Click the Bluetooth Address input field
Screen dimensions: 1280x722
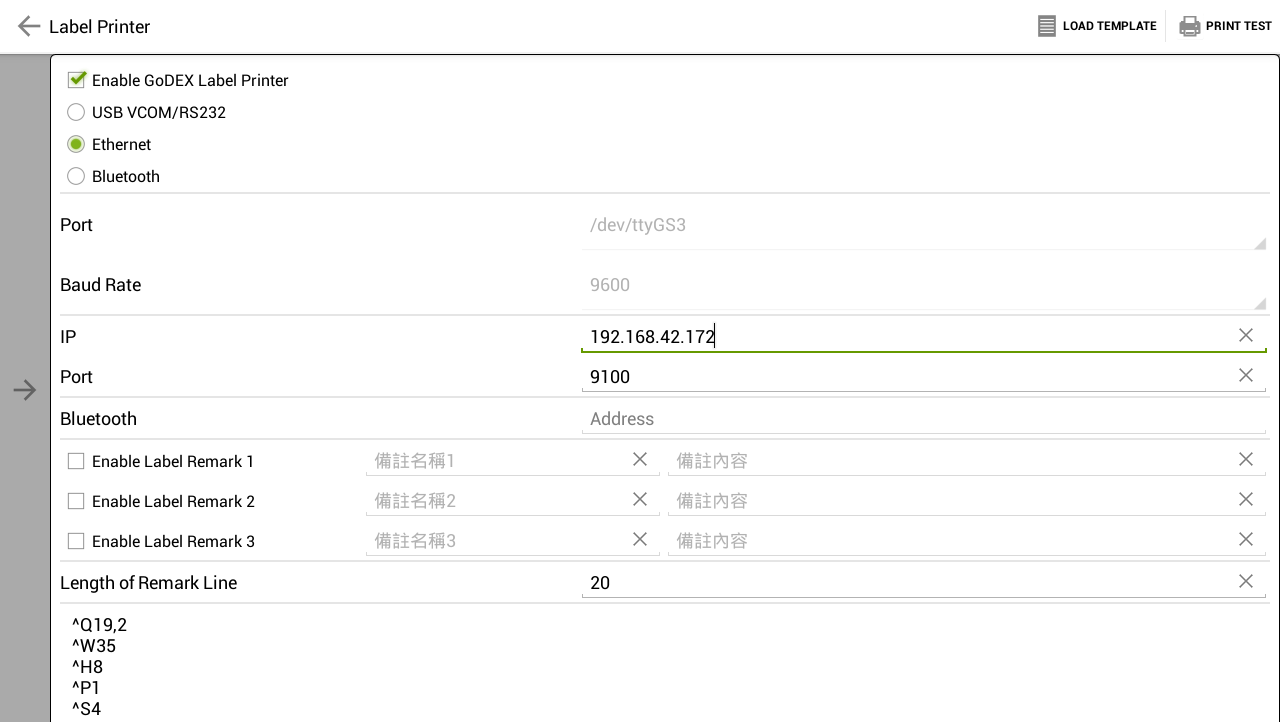(x=924, y=419)
